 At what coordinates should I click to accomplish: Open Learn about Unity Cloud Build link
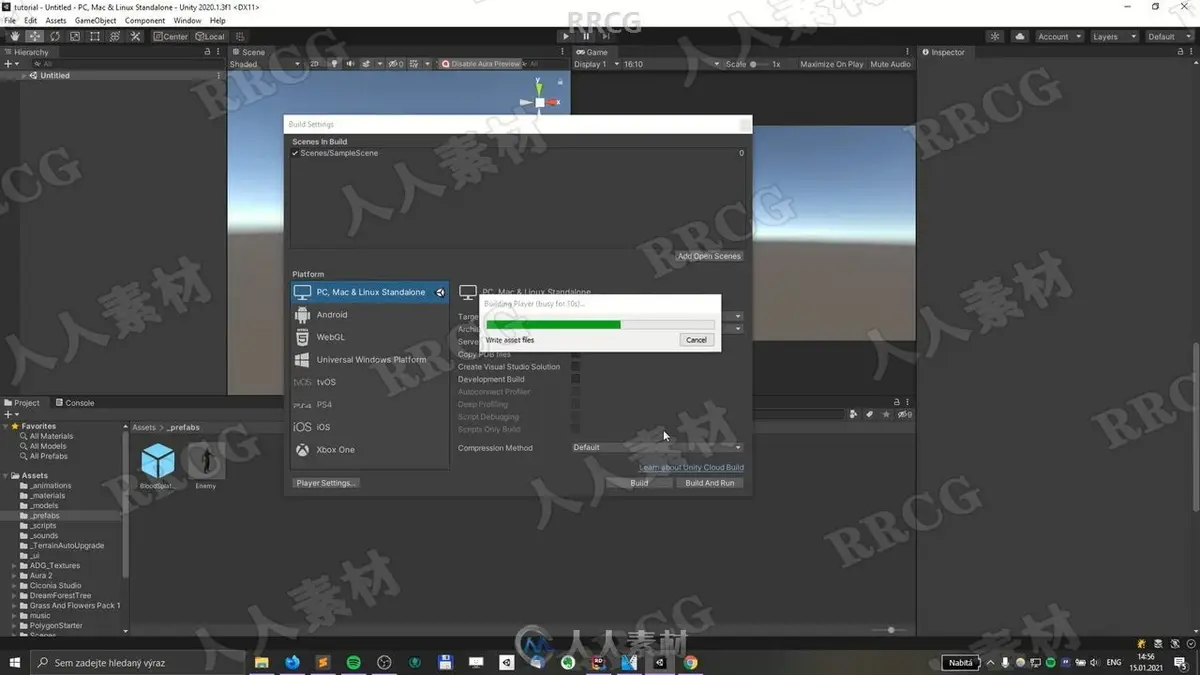coord(691,467)
